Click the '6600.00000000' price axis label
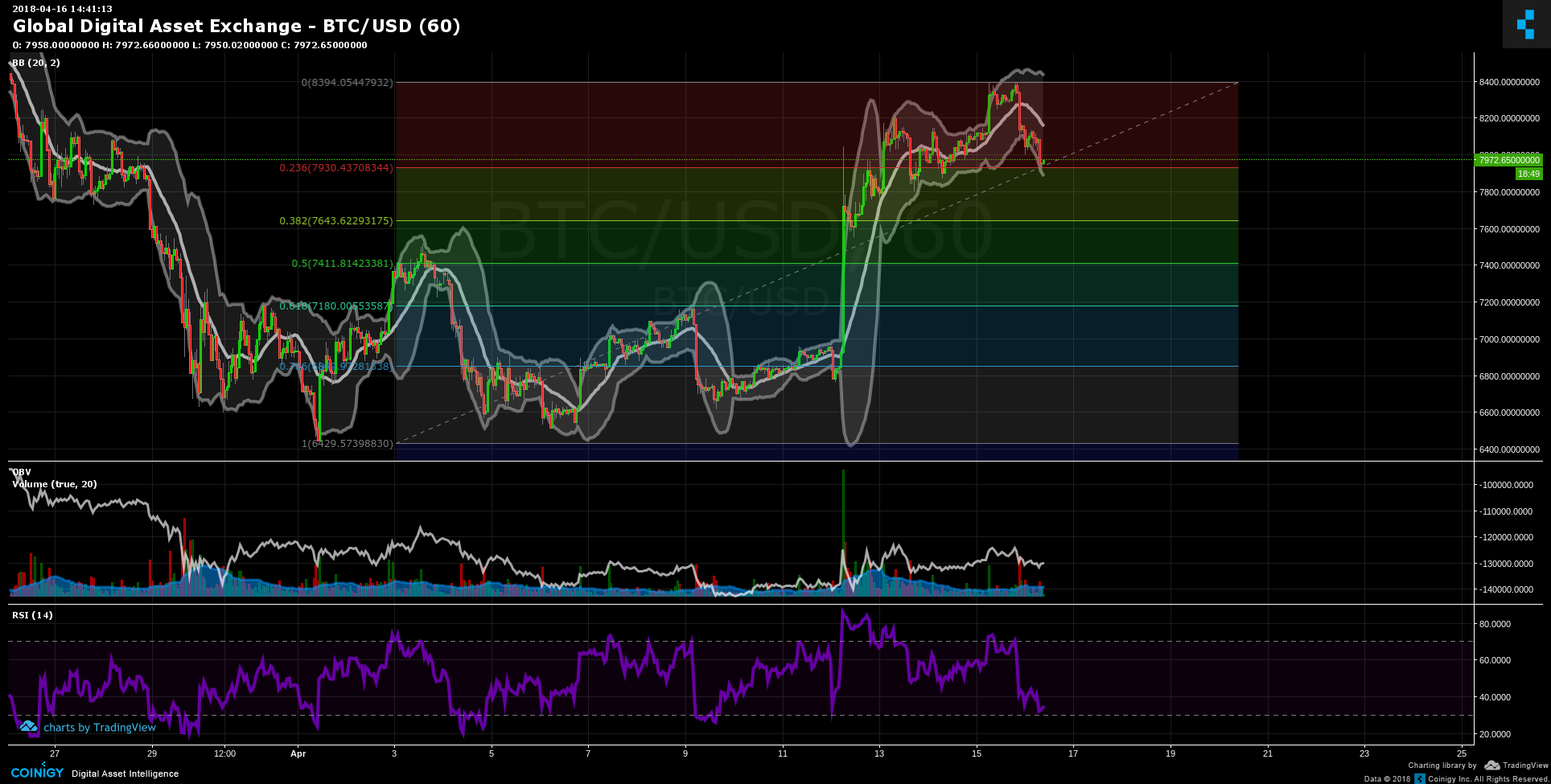This screenshot has height=784, width=1551. (x=1509, y=413)
